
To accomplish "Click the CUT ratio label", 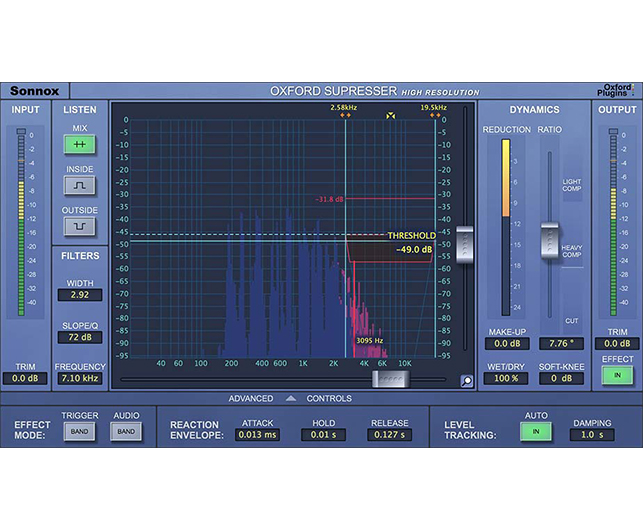I will click(572, 321).
